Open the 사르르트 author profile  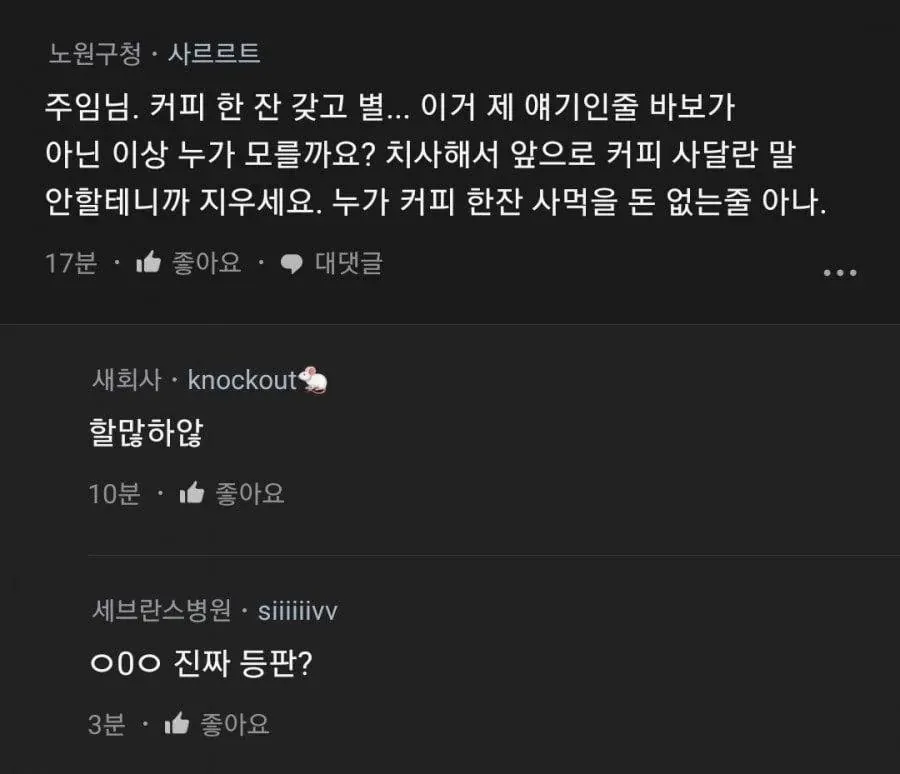tap(214, 53)
